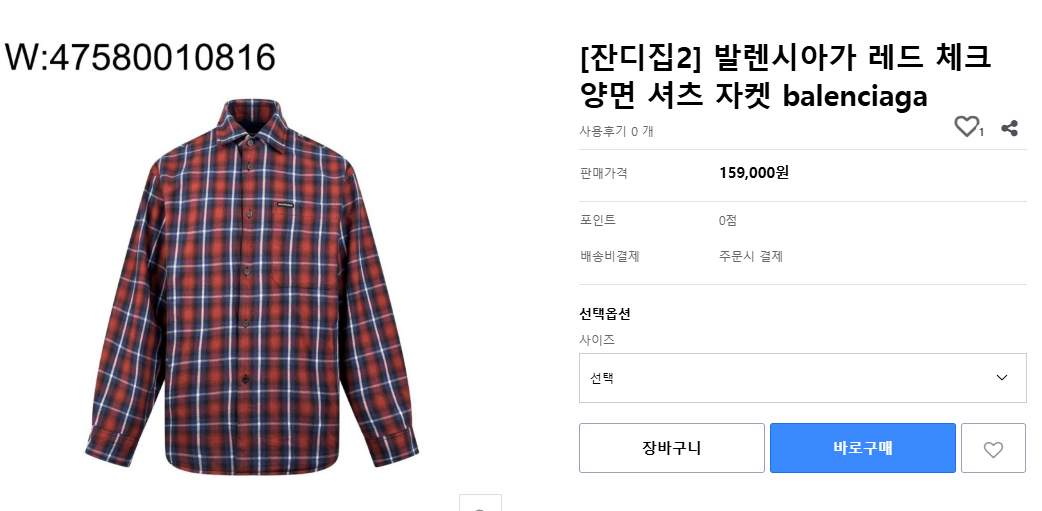Image resolution: width=1042 pixels, height=511 pixels.
Task: Click the 0점 points value
Action: [727, 220]
